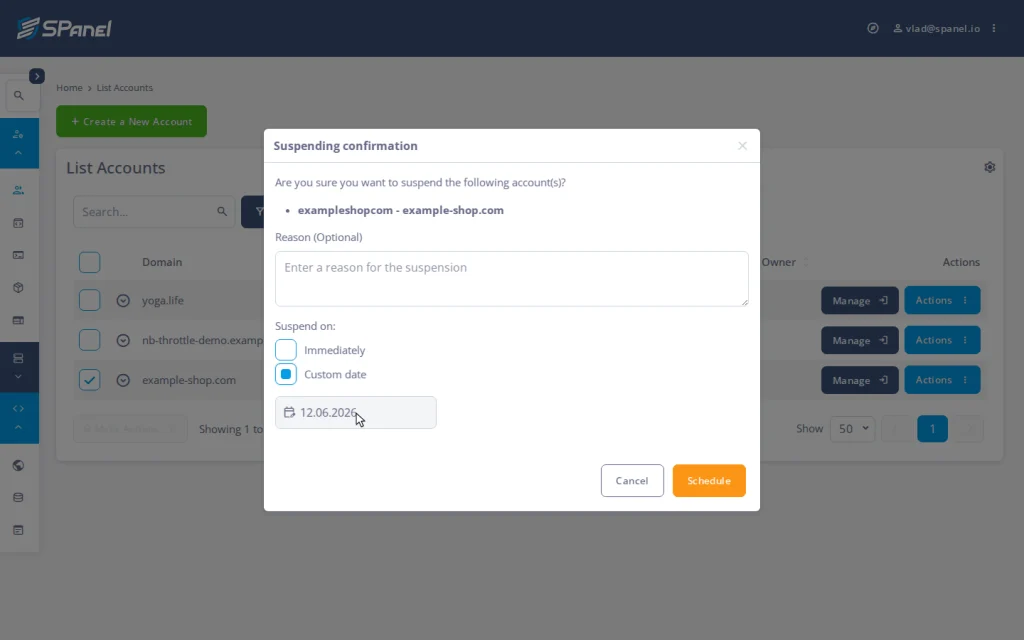The width and height of the screenshot is (1024, 640).
Task: Open Actions menu for yoga.life
Action: pos(942,300)
